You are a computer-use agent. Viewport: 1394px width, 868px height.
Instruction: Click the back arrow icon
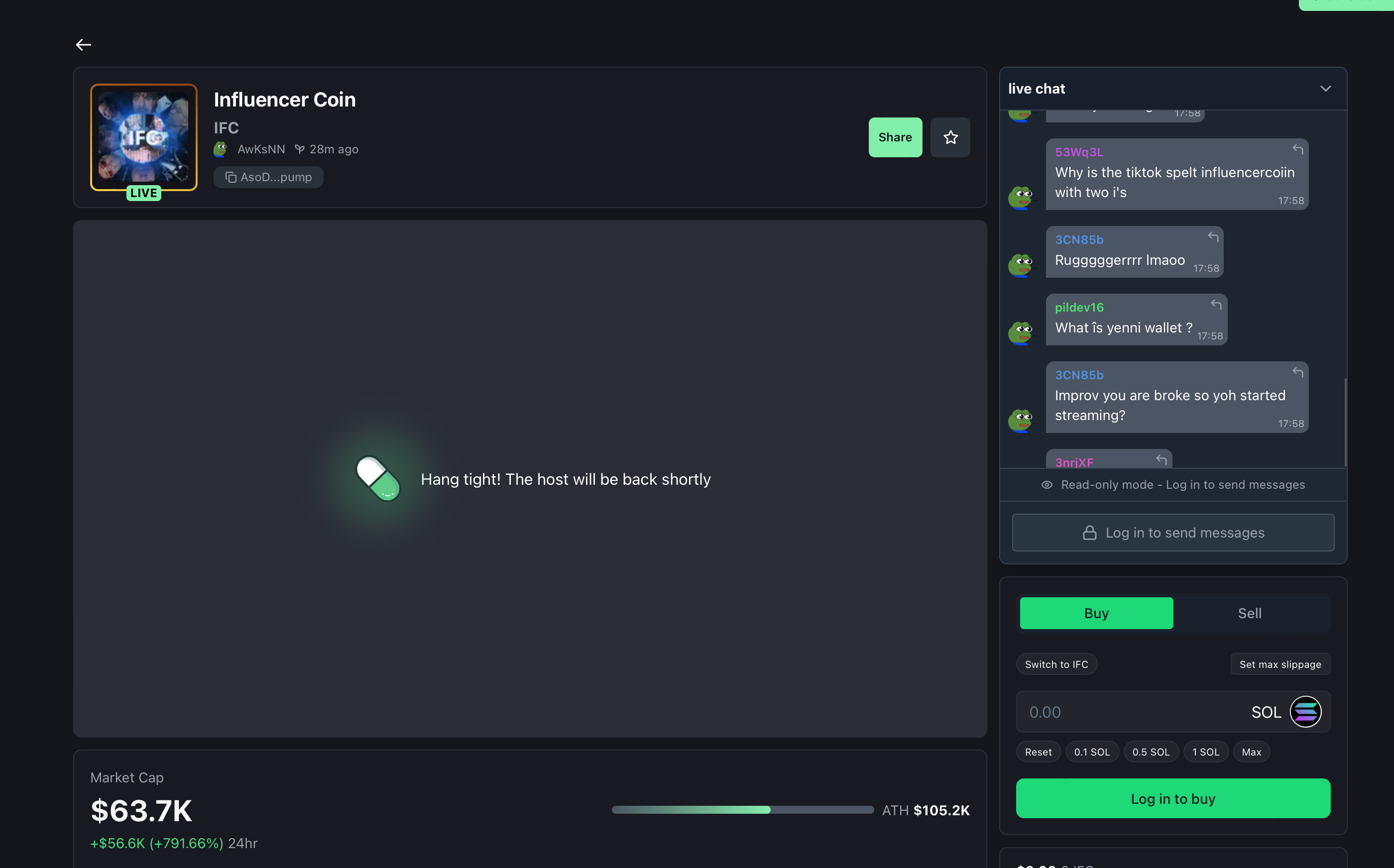point(83,45)
